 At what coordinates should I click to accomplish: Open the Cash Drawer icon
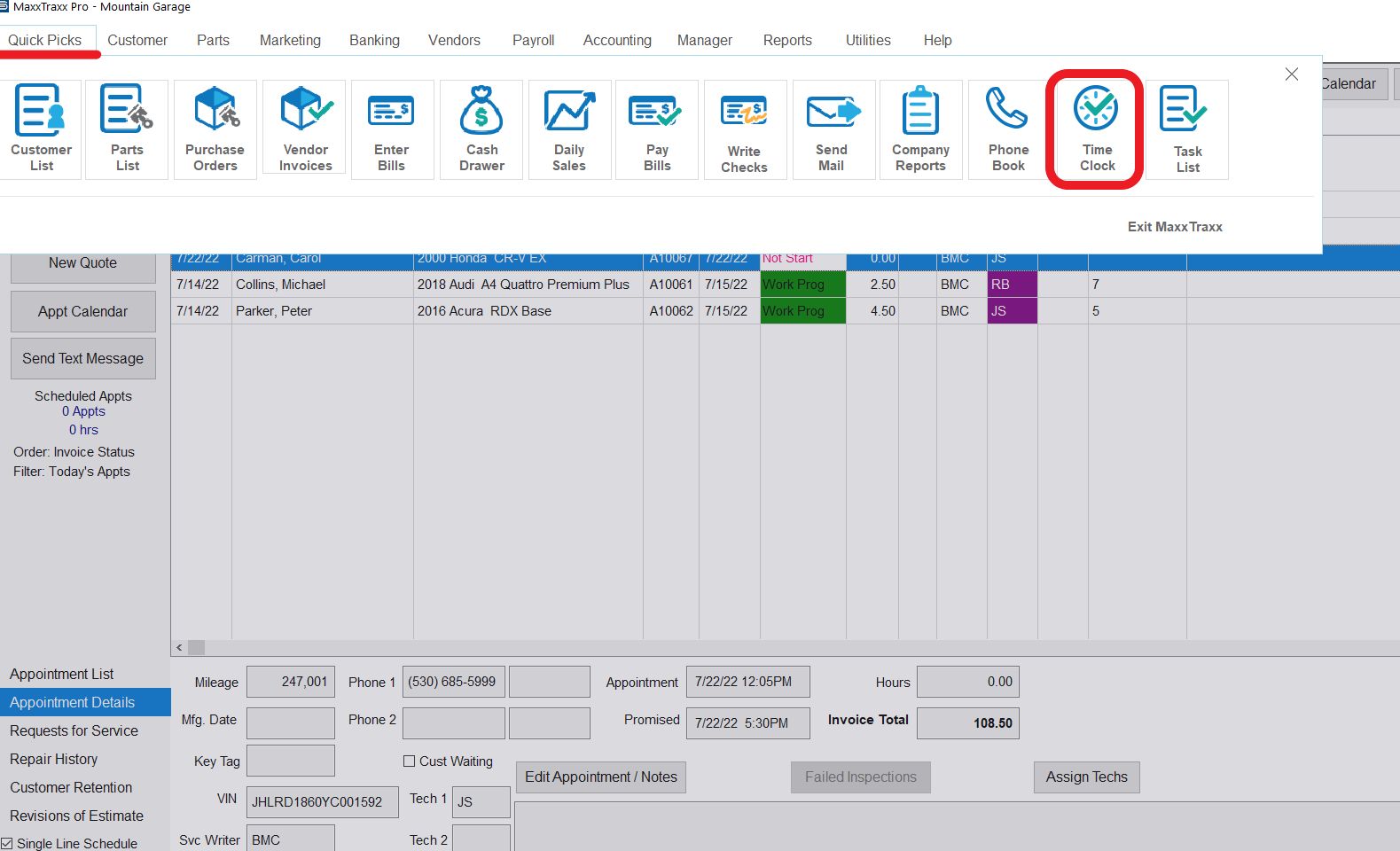pos(481,129)
